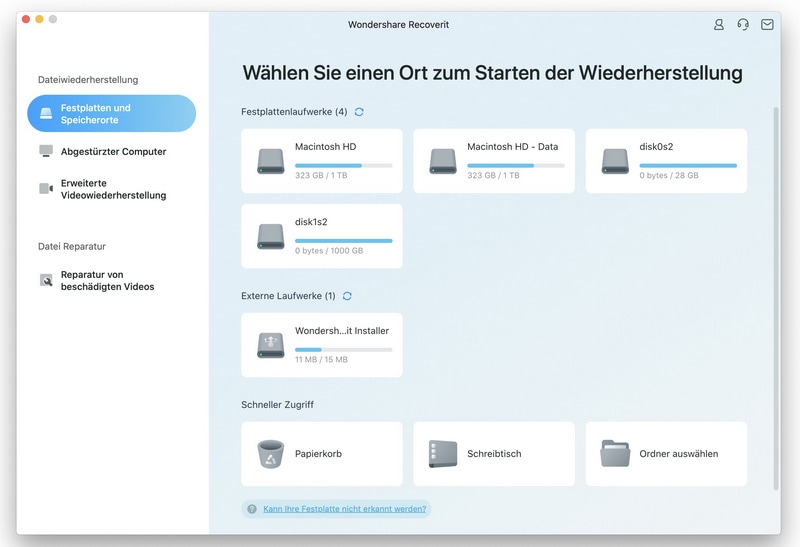Click the Ordner auswählen folder icon
The image size is (800, 547).
coord(615,454)
